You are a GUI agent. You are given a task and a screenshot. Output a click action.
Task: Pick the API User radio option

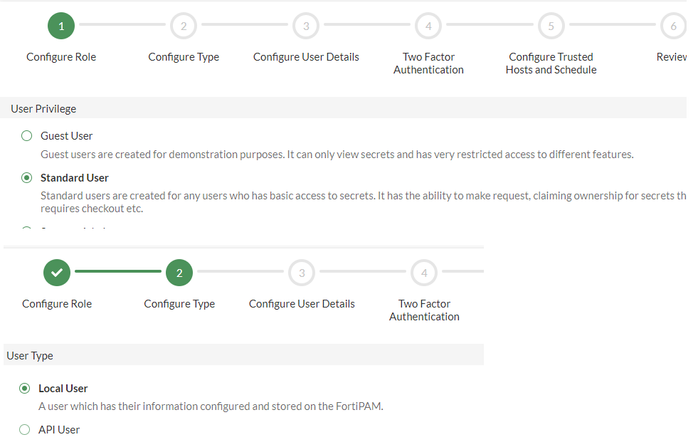25,430
